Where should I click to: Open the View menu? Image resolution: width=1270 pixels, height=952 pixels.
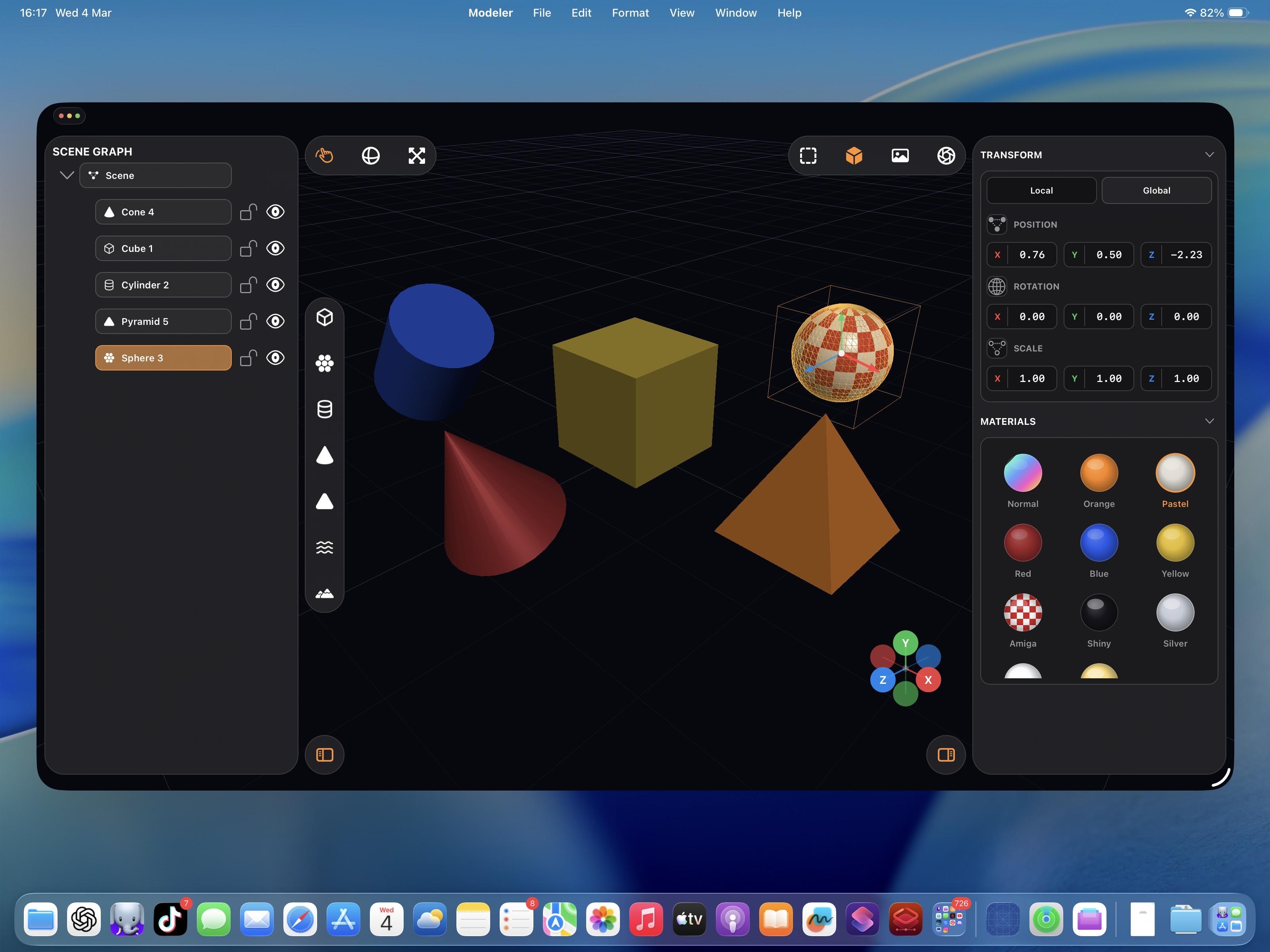click(x=681, y=13)
